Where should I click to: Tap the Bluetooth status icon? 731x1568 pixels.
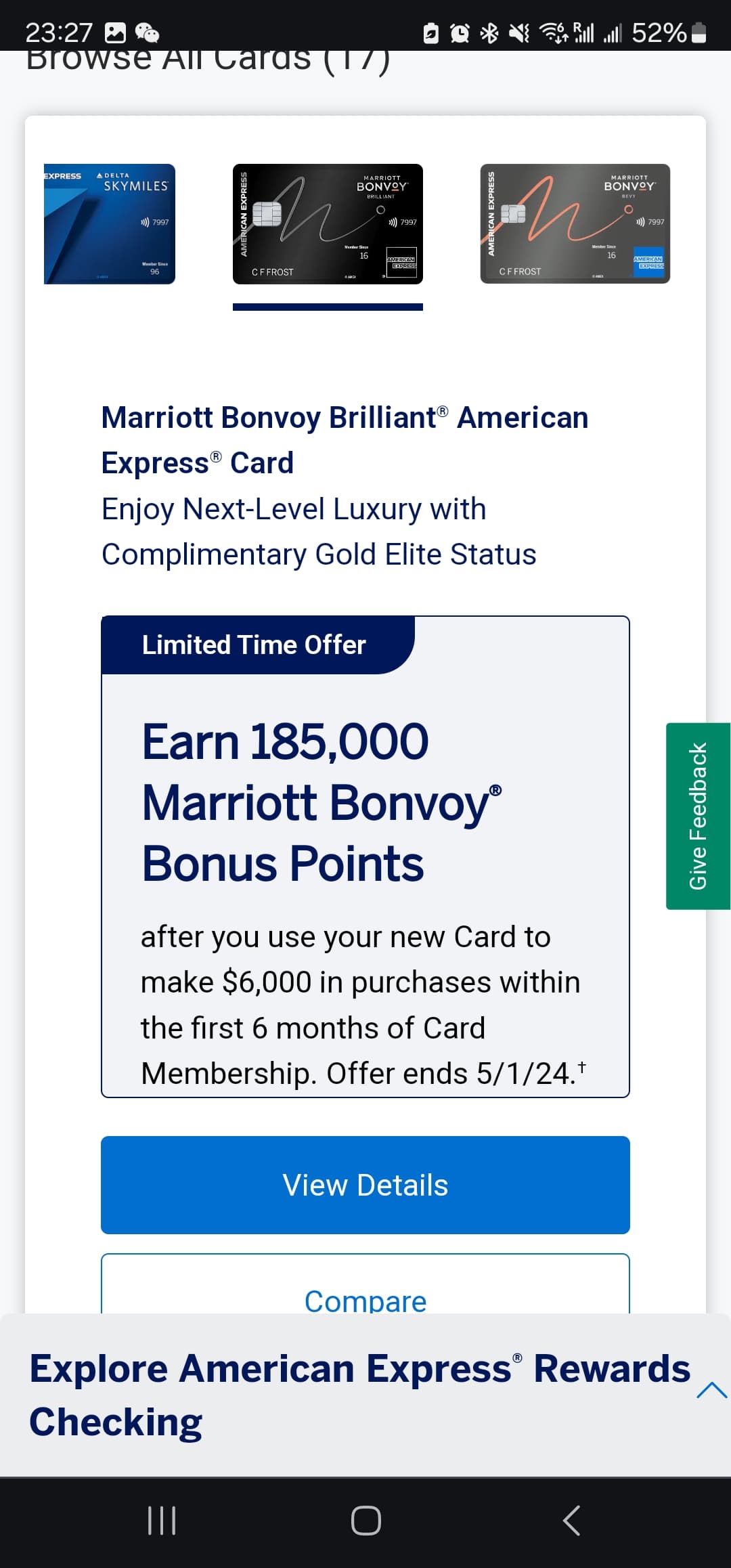[489, 32]
